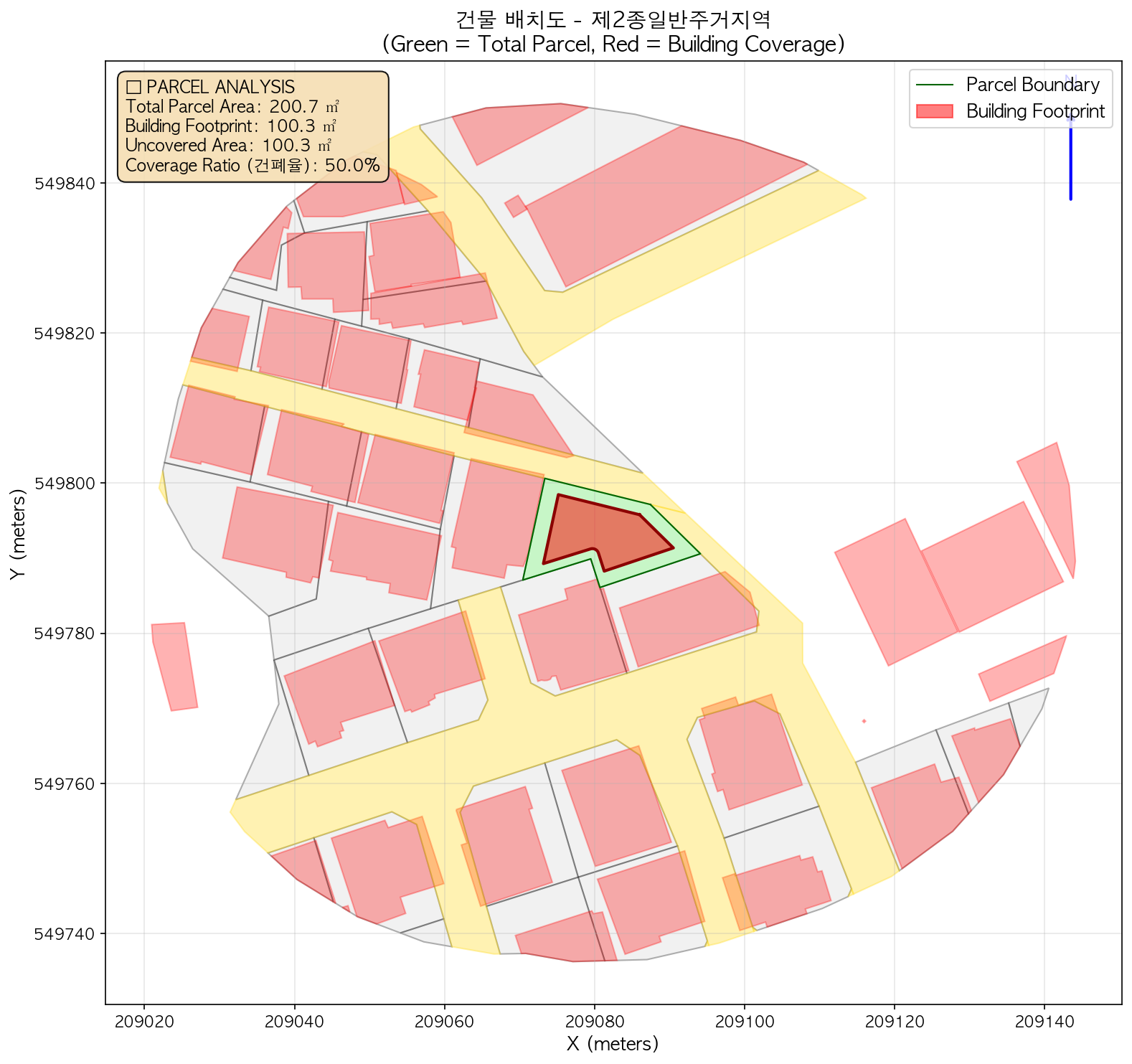Click the 549740 y-axis tick label

tap(67, 934)
